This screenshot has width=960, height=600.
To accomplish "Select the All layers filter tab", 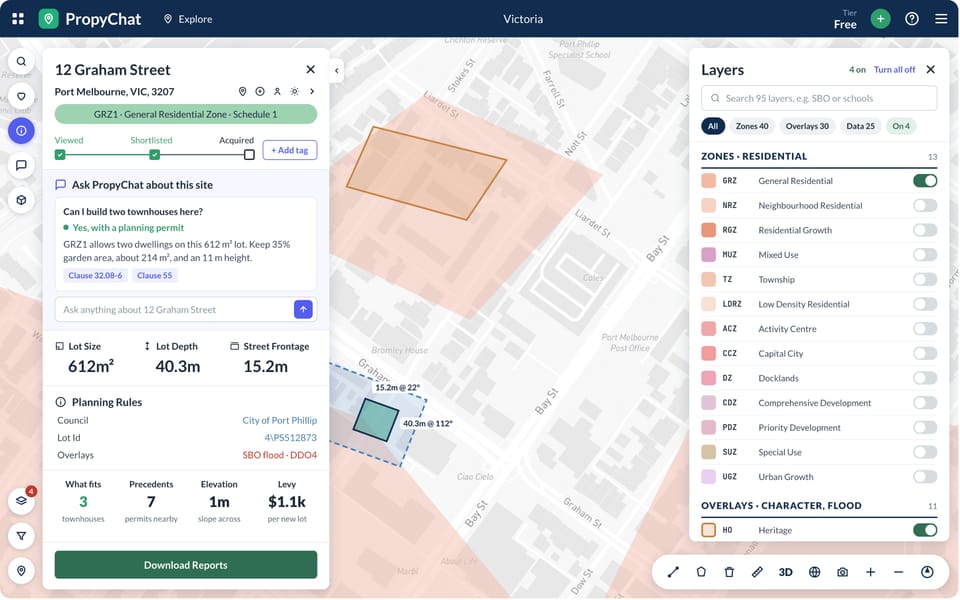I will coord(713,126).
